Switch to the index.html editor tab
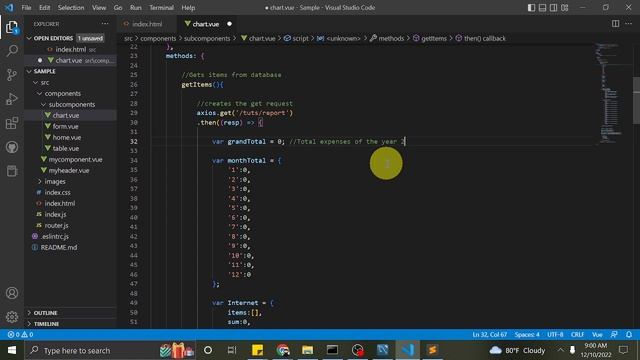640x360 pixels. coord(147,24)
